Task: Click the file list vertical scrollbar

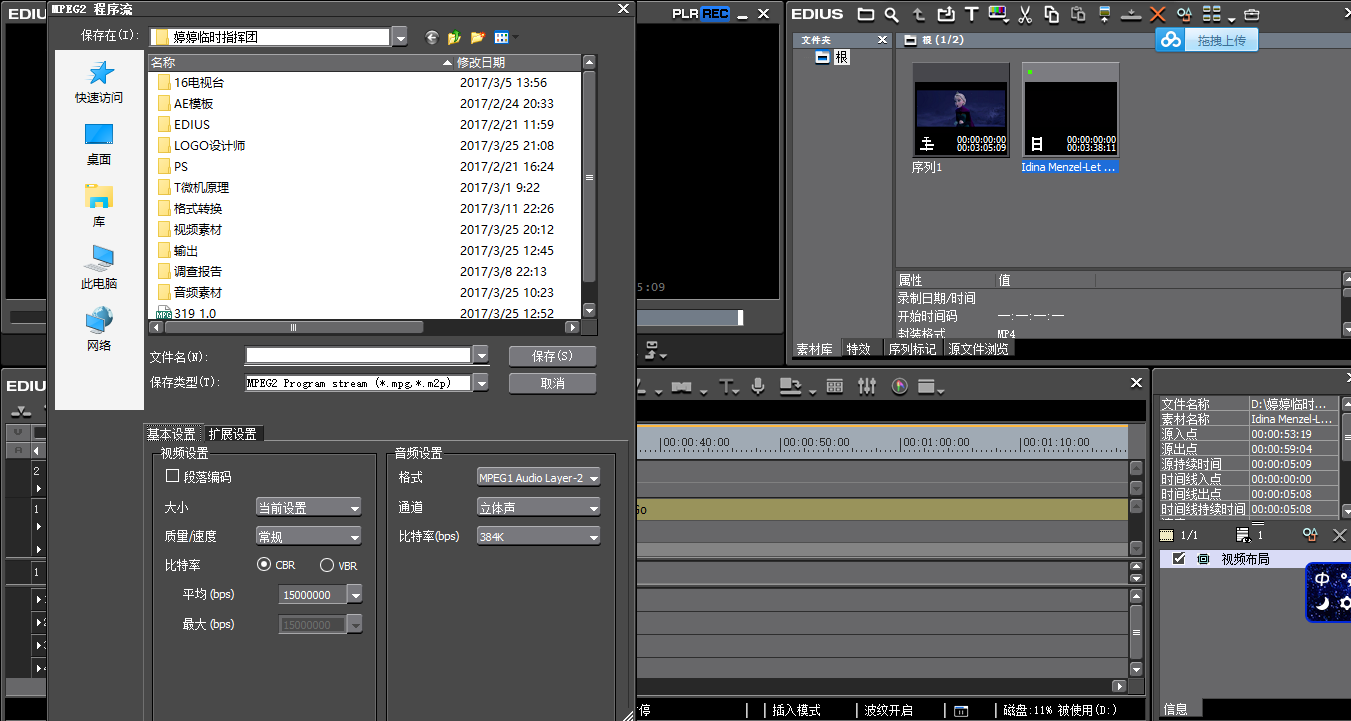Action: 590,178
